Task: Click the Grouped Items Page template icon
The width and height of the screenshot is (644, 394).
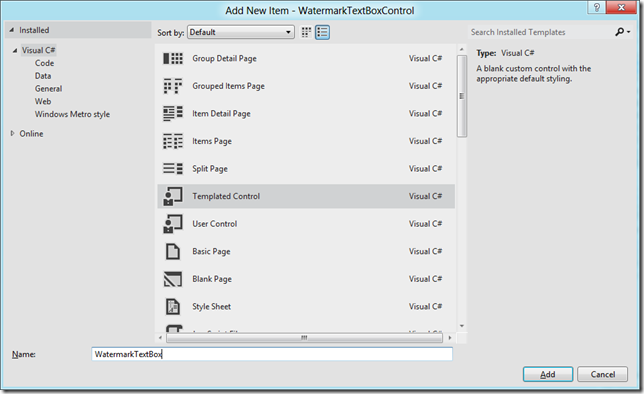Action: click(173, 86)
